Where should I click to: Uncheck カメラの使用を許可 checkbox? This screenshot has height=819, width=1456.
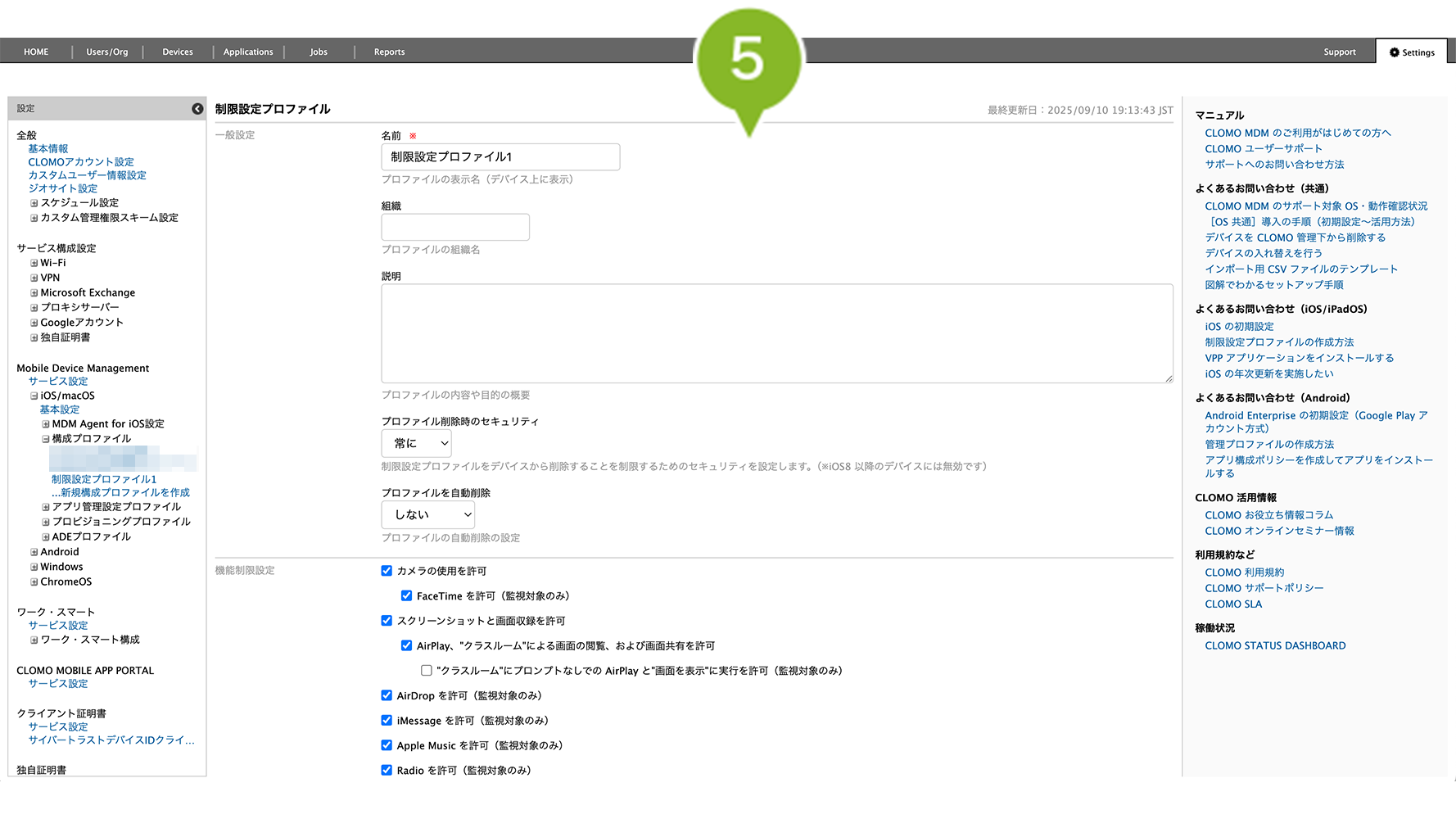(x=387, y=571)
